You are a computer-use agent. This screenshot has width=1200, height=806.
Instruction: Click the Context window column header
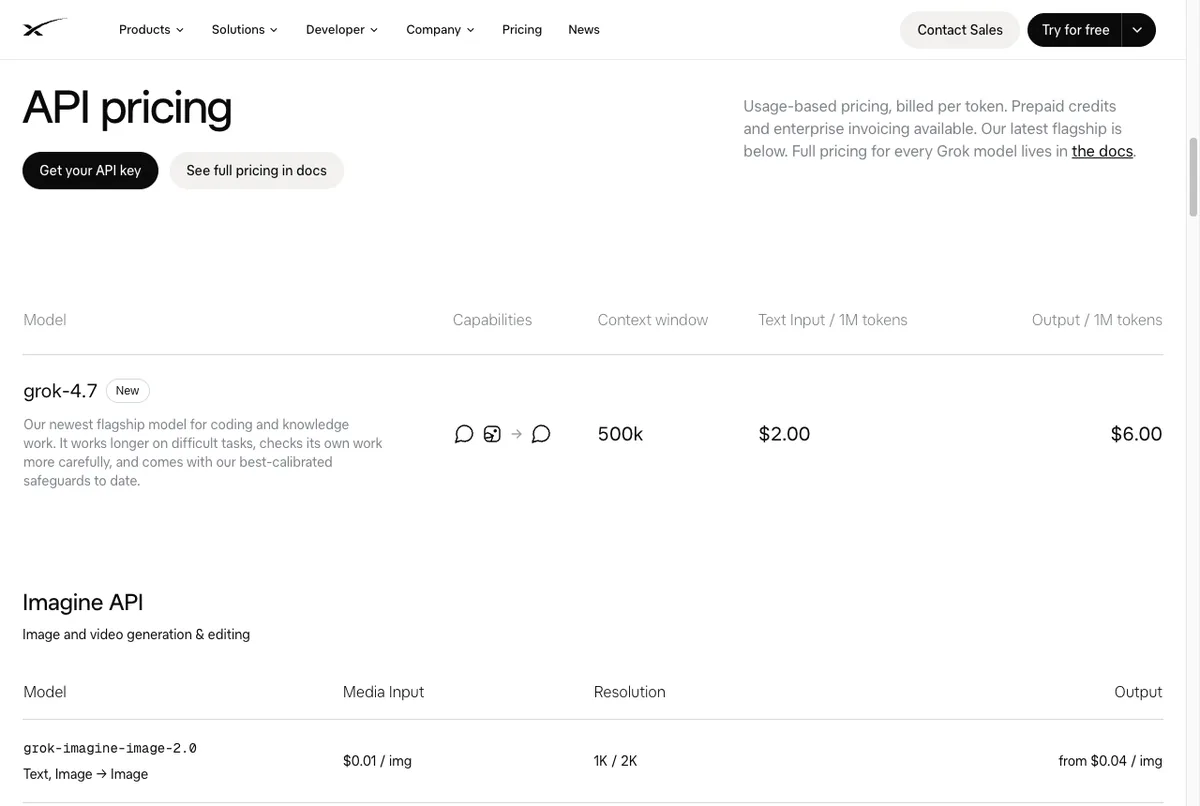point(653,320)
